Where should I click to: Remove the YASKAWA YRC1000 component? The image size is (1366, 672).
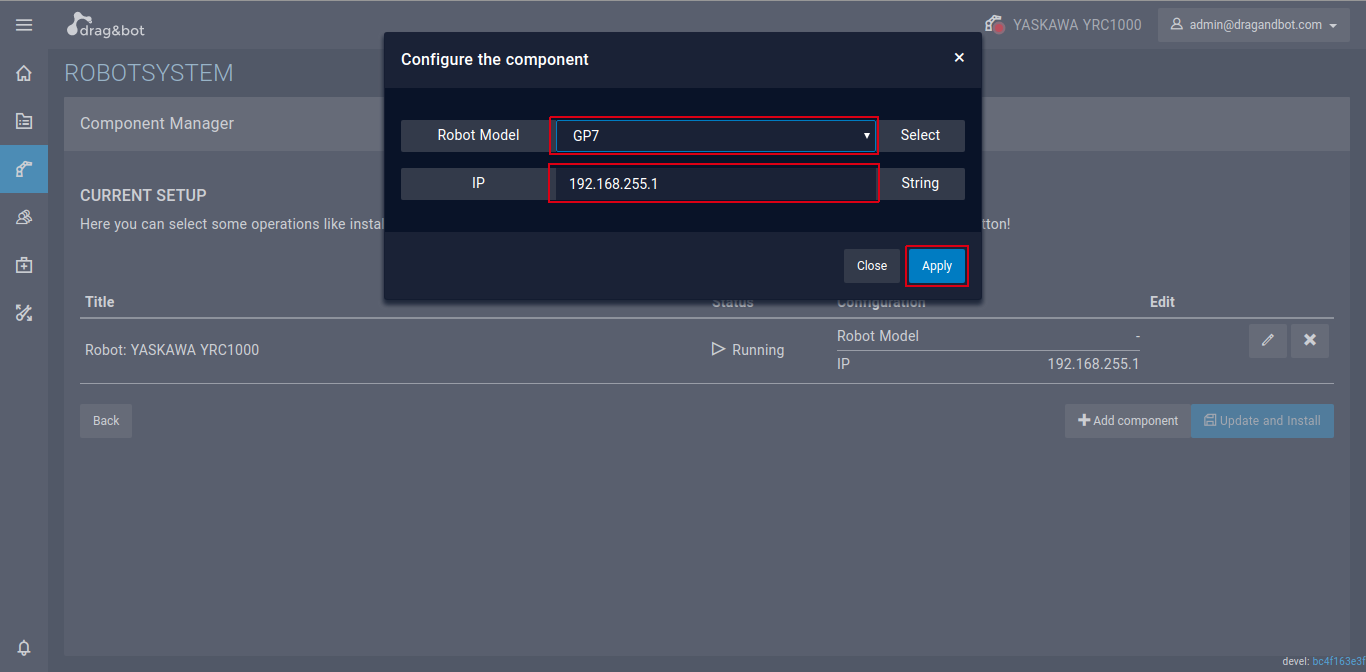click(1310, 341)
